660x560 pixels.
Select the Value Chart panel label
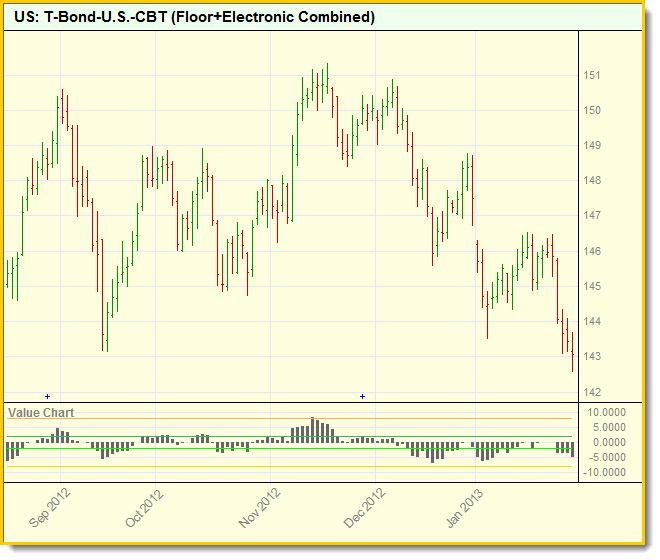41,412
